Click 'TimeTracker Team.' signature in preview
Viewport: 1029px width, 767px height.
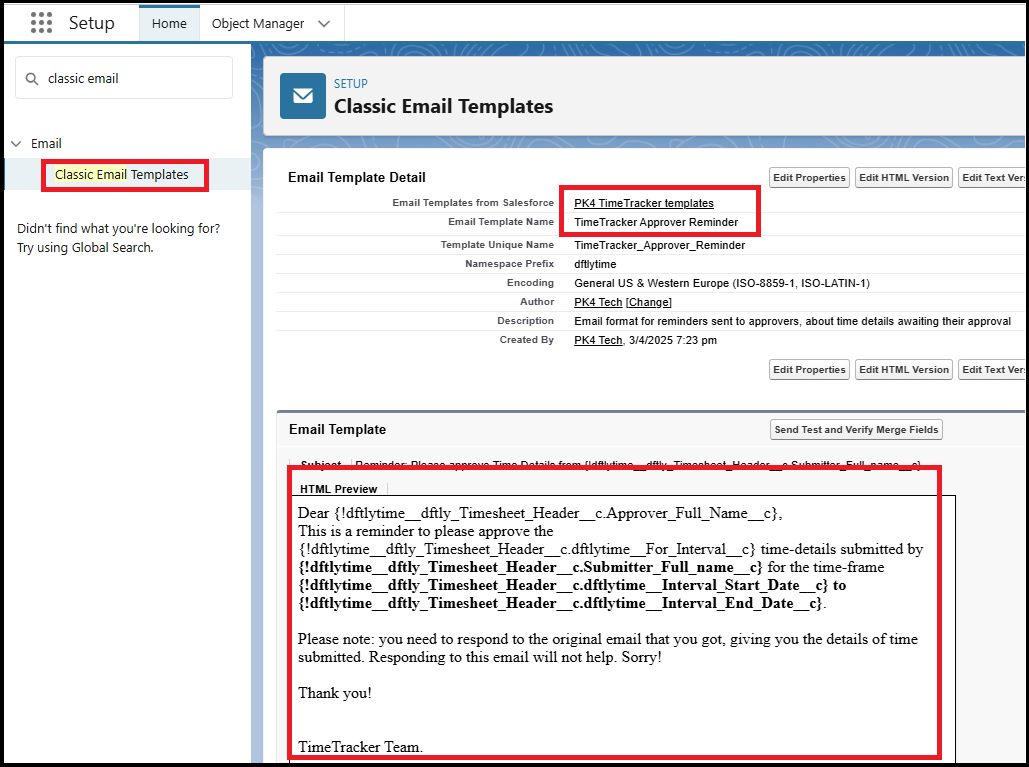point(360,747)
